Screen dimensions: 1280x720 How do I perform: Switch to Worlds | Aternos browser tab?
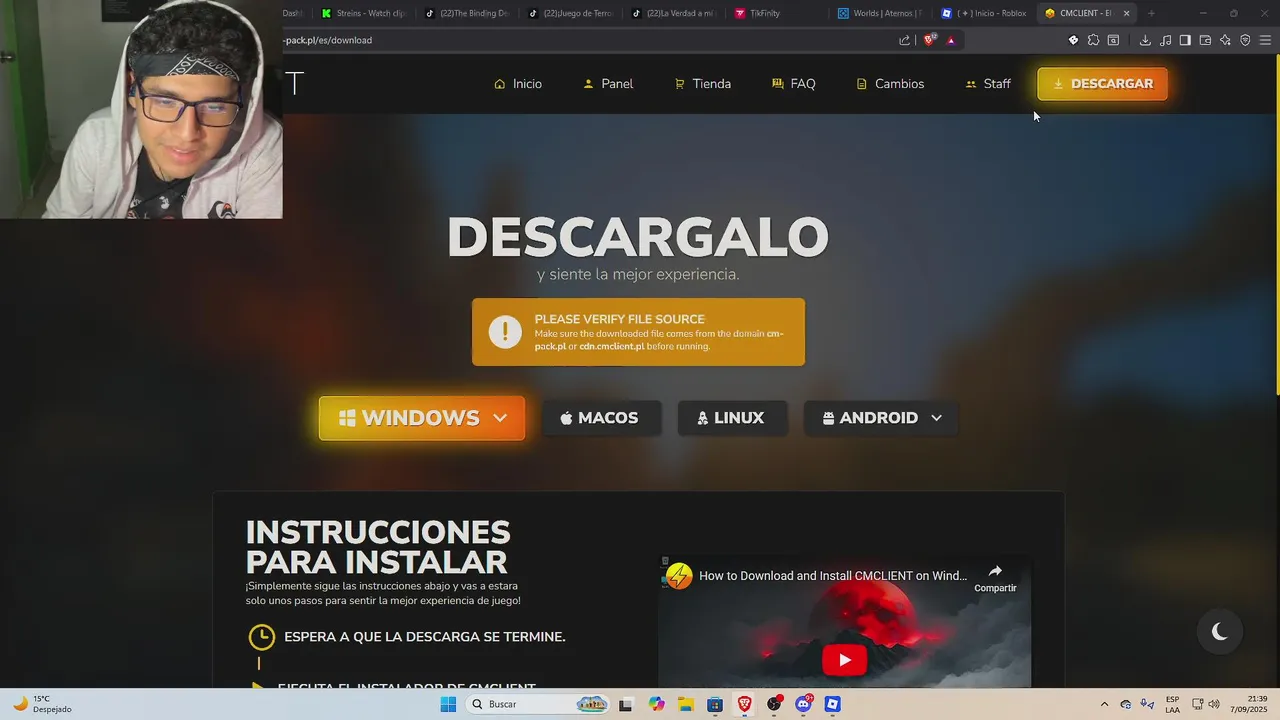pyautogui.click(x=881, y=13)
